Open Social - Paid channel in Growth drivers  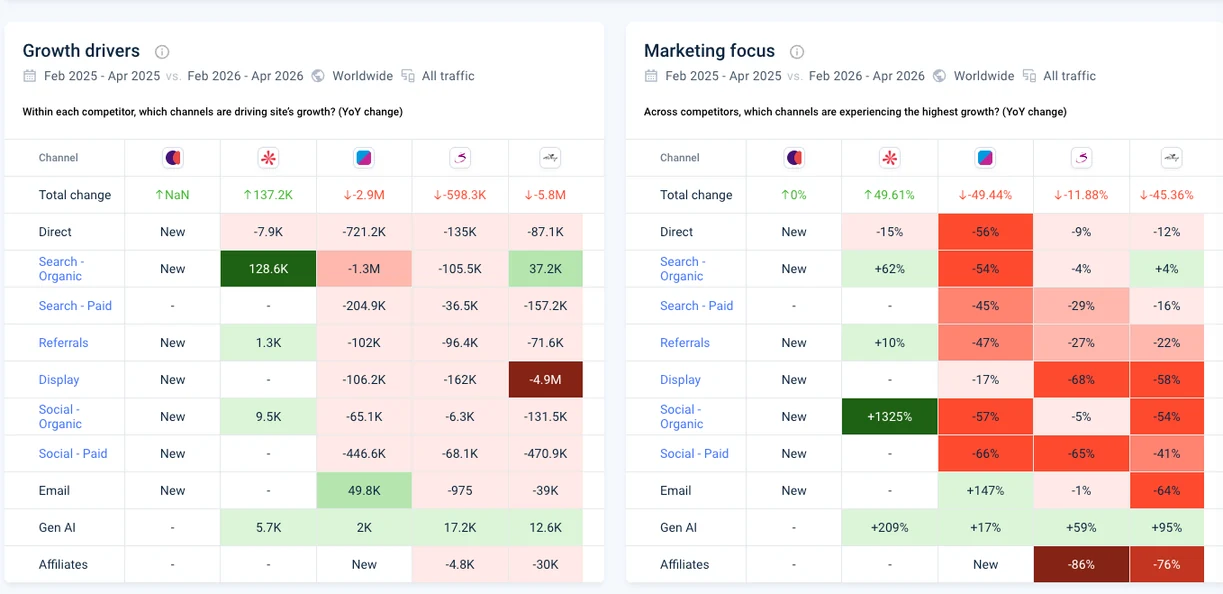[x=73, y=454]
